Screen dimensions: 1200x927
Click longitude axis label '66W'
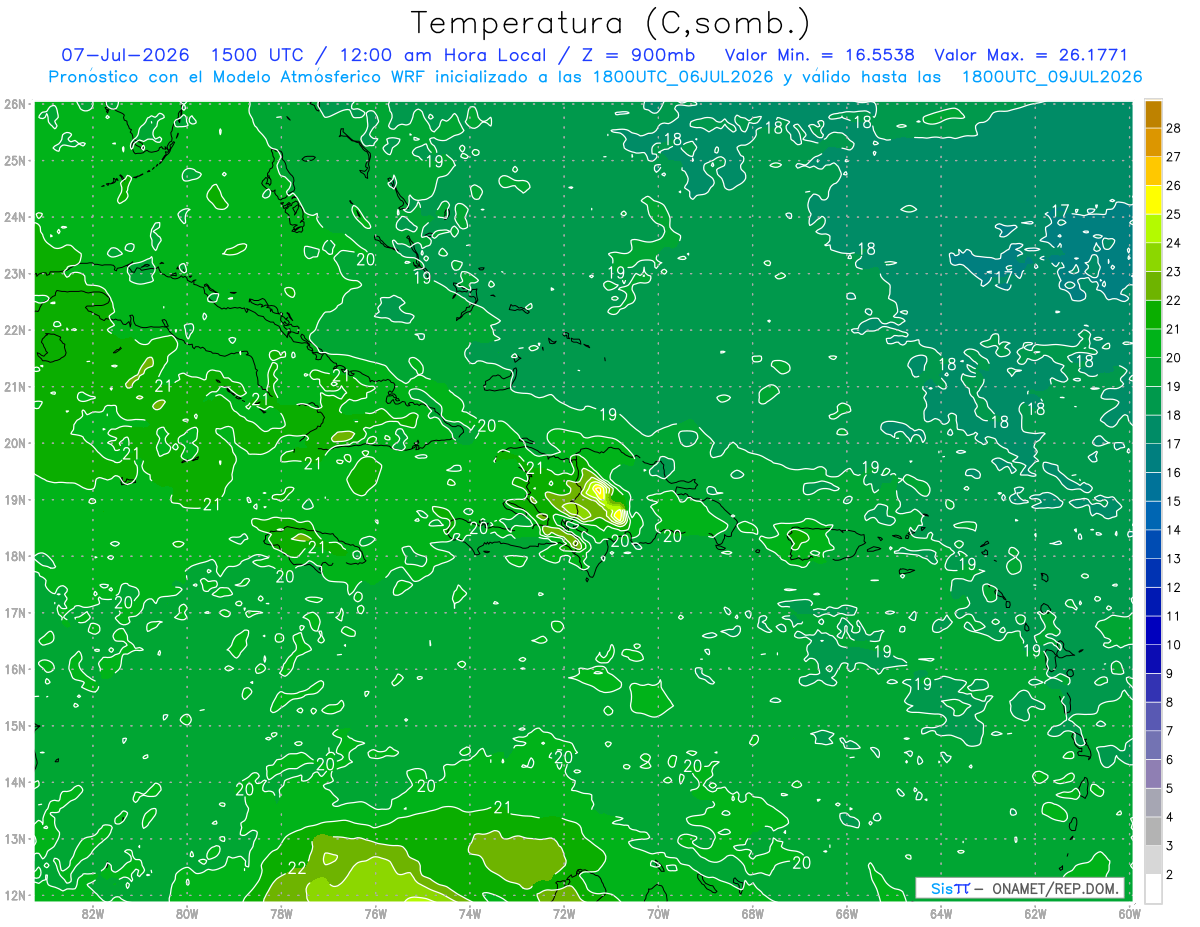[847, 913]
